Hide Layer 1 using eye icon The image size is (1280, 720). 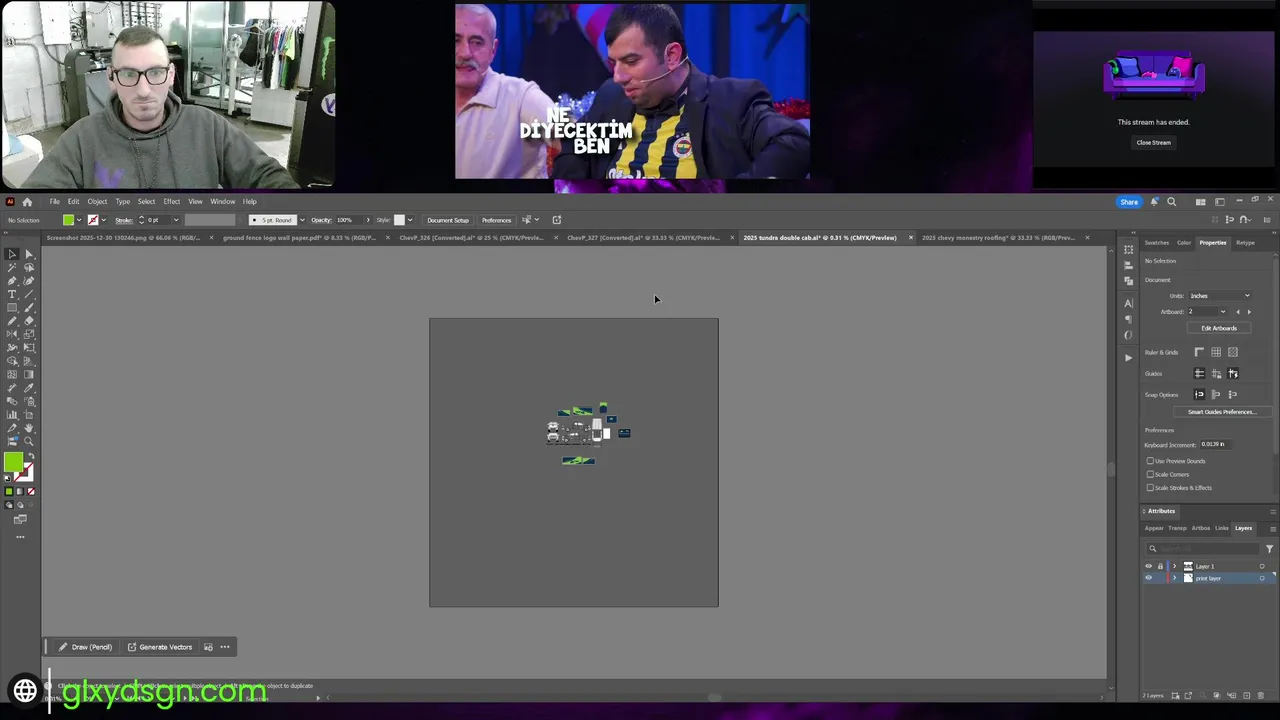point(1148,566)
